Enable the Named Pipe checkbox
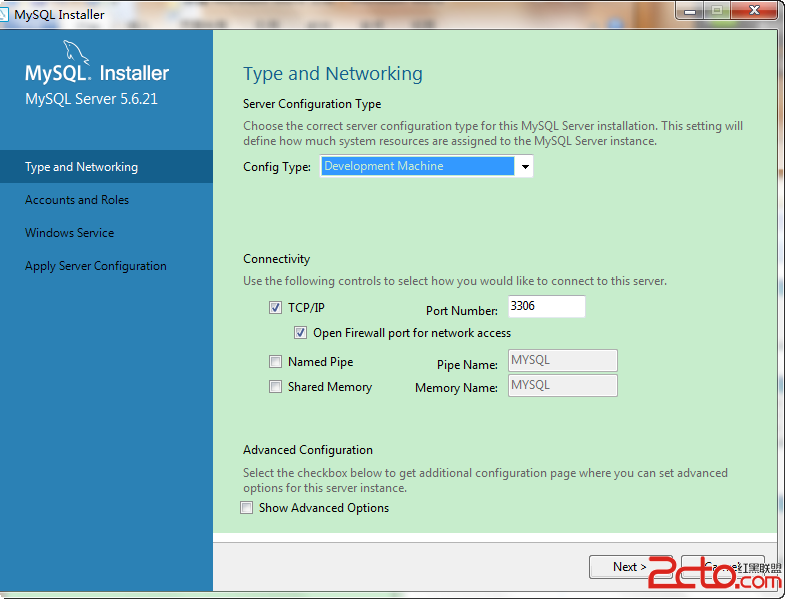Screen dimensions: 785x599 coord(275,362)
